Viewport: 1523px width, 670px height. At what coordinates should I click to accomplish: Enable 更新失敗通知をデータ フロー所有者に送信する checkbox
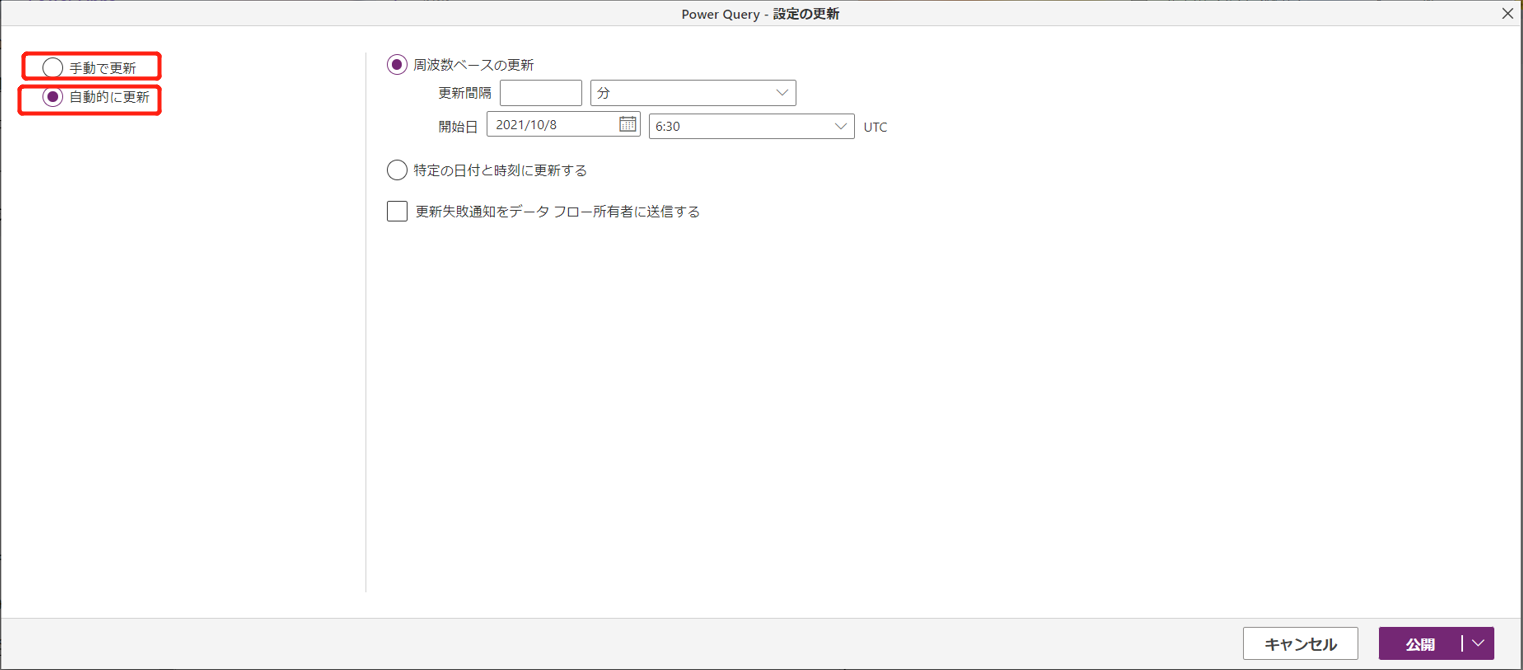pos(397,211)
